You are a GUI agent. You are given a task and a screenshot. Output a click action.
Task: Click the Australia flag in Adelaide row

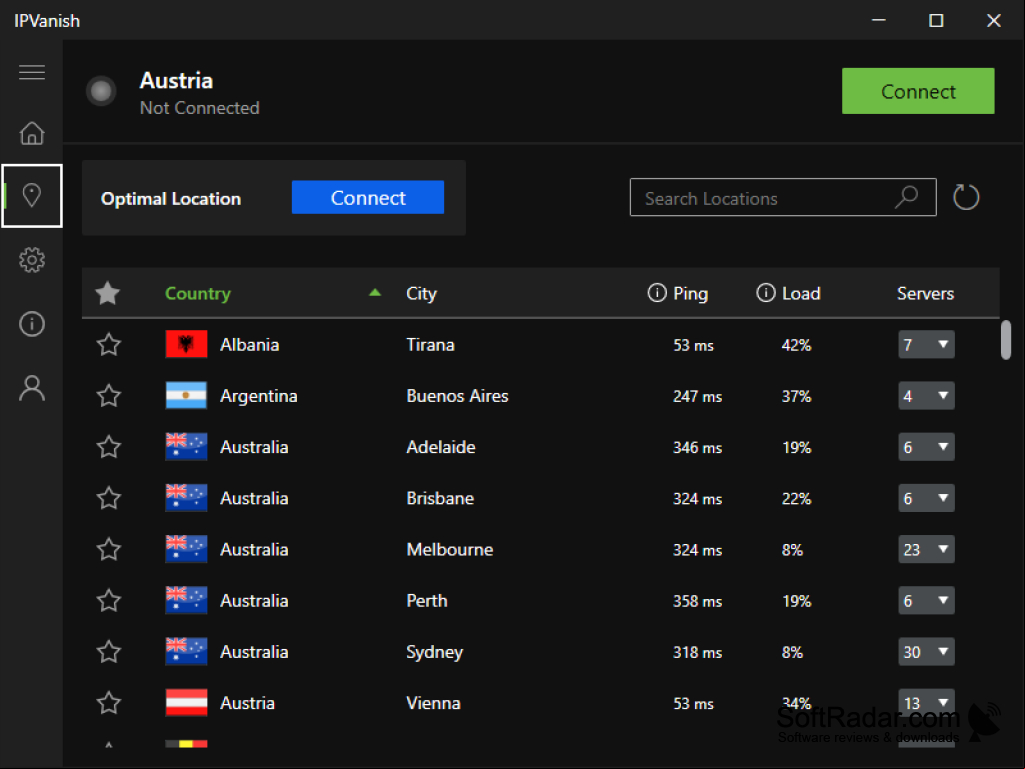[186, 447]
